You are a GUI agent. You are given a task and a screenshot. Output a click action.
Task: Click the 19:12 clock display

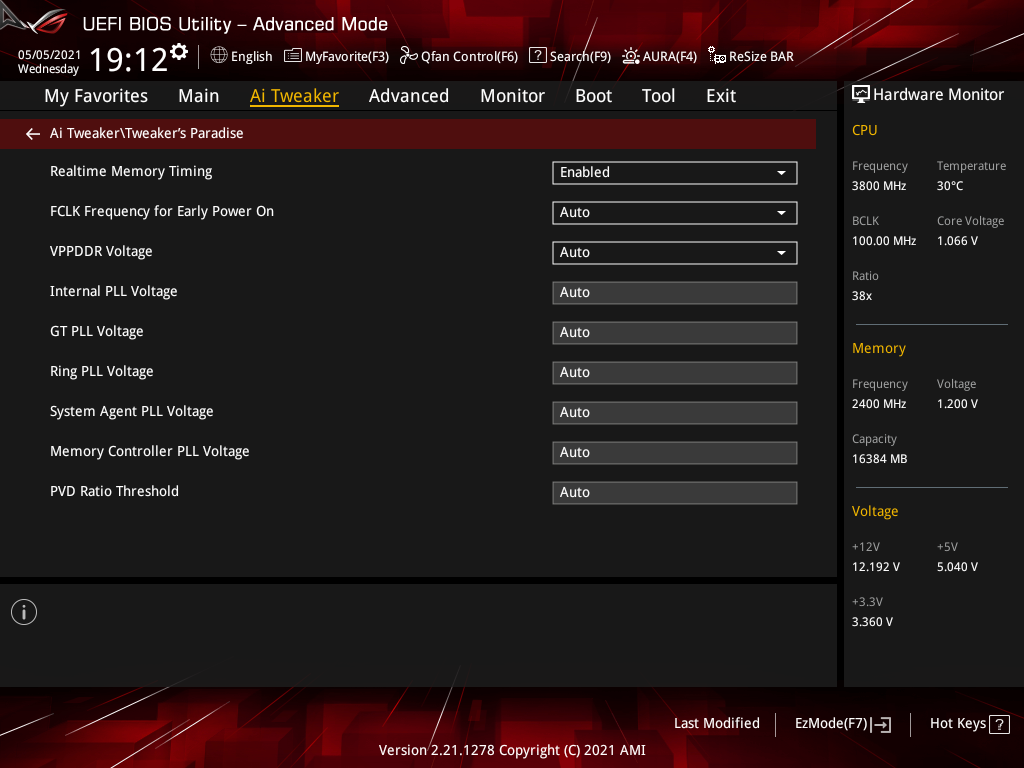[x=129, y=59]
